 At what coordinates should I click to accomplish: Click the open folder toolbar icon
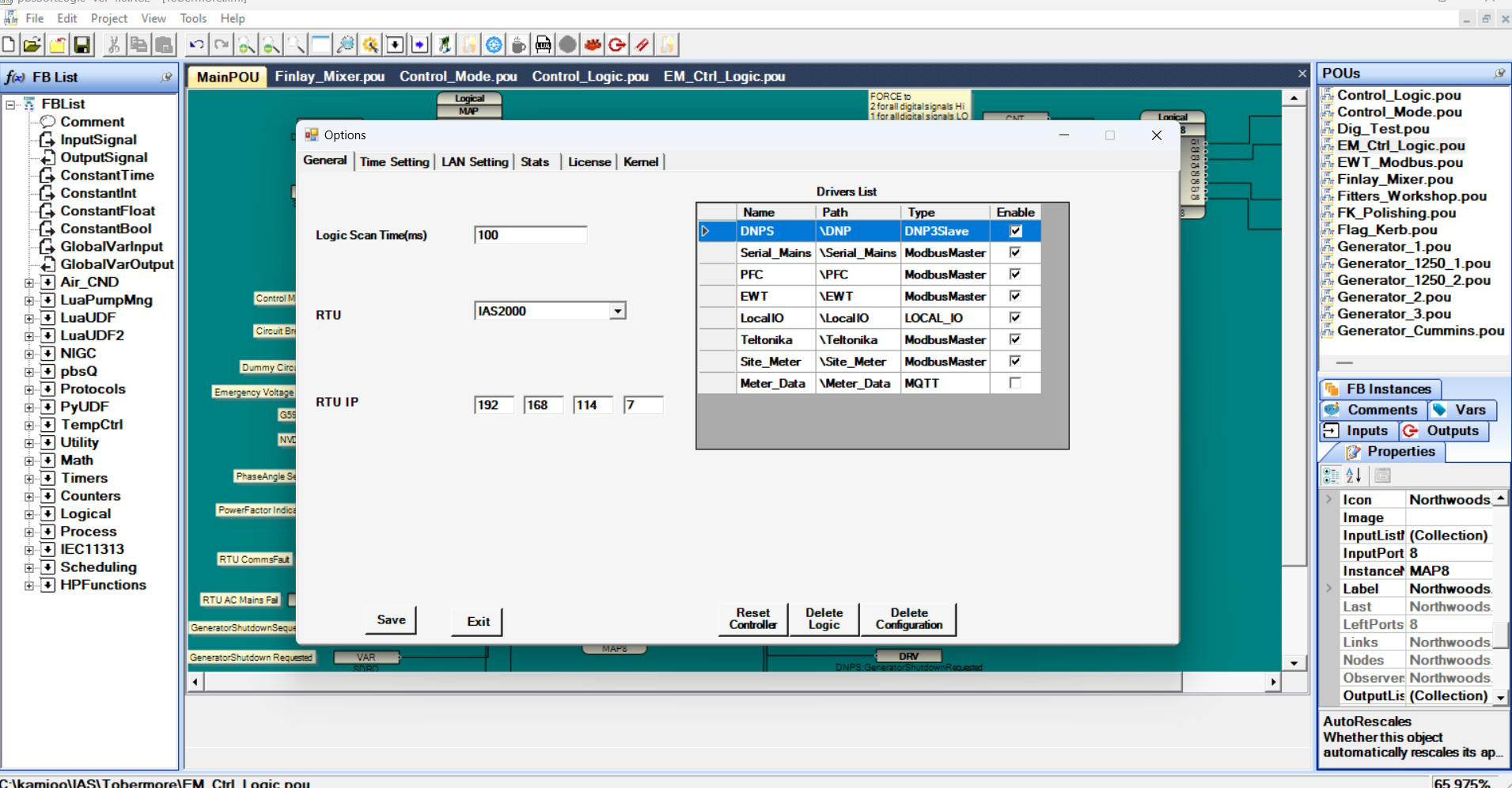pos(32,45)
